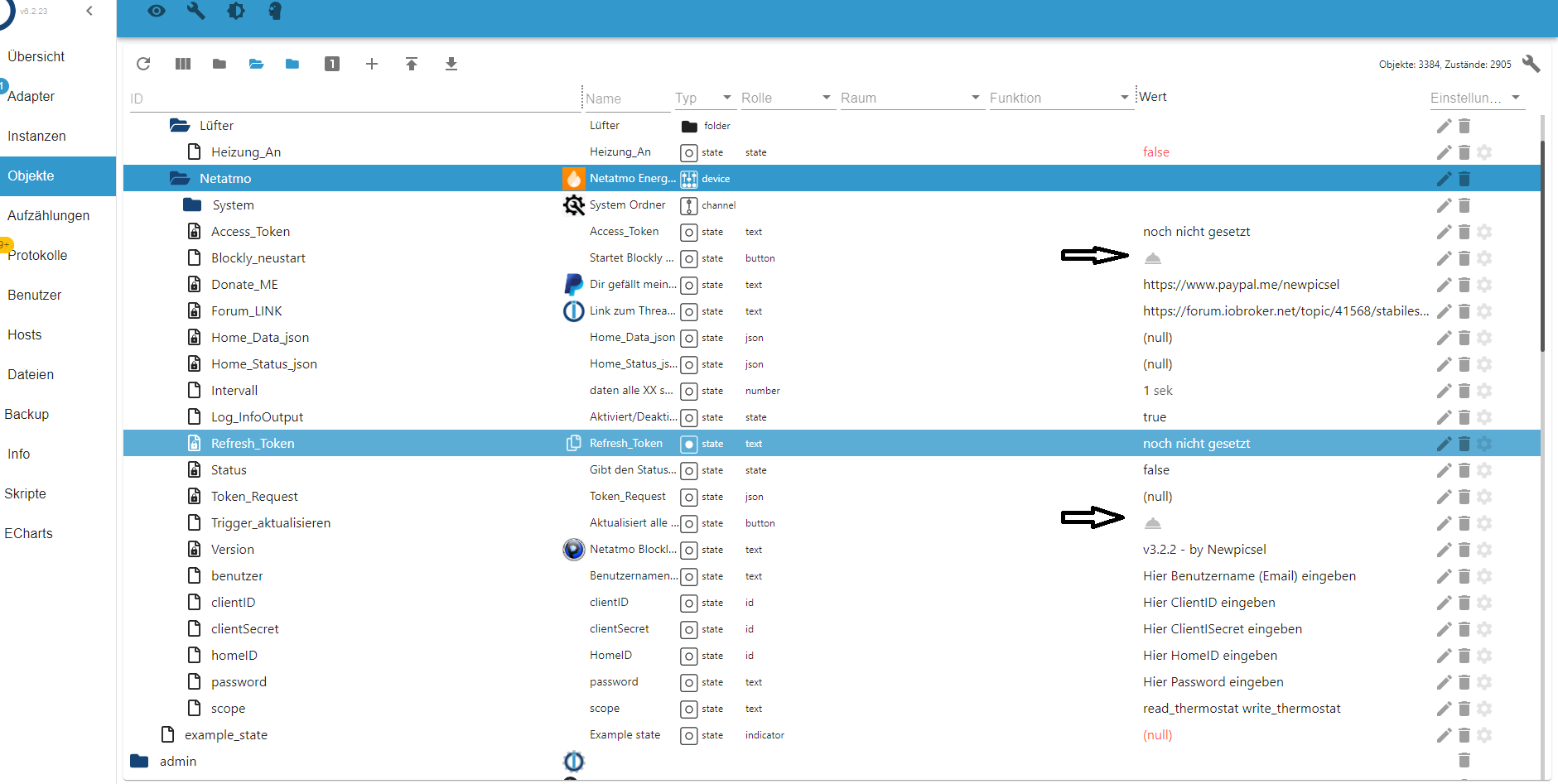The width and height of the screenshot is (1558, 784).
Task: Refresh the object tree
Action: coord(143,64)
